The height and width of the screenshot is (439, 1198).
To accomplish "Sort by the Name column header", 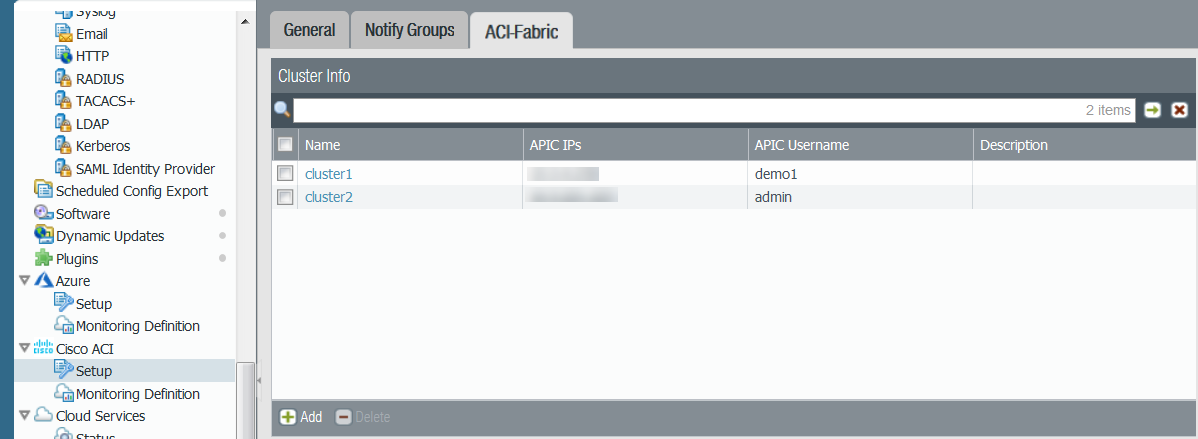I will coord(410,144).
